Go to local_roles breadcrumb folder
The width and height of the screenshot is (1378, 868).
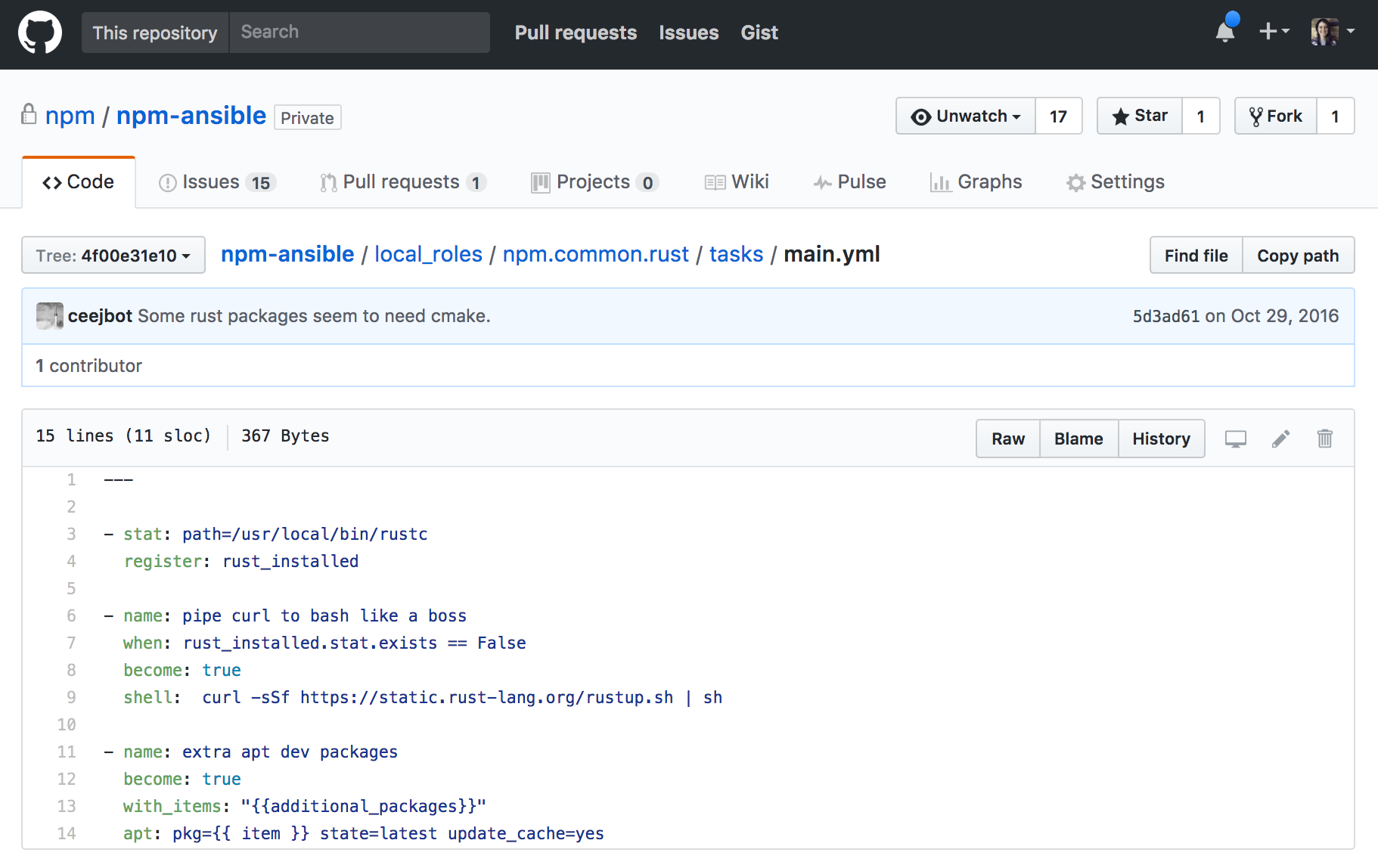tap(428, 254)
